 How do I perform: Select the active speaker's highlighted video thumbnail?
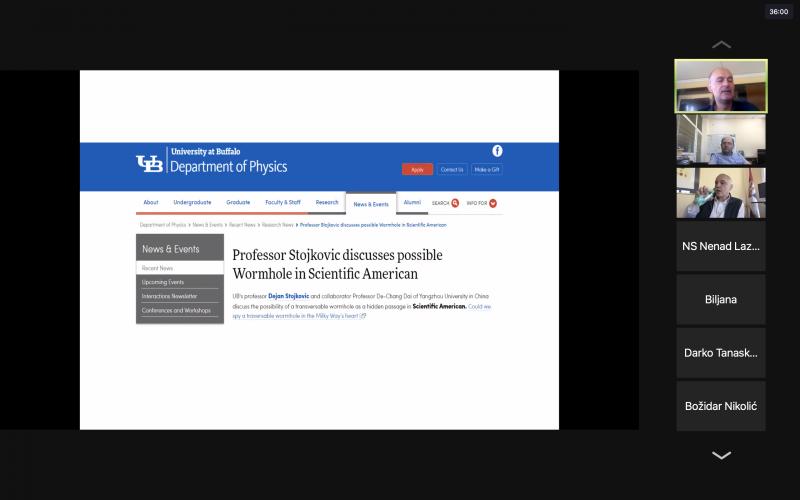point(721,86)
